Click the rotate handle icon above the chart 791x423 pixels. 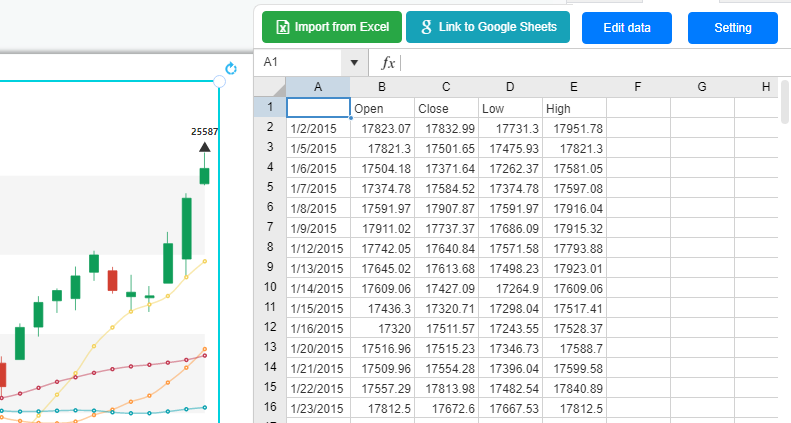(x=231, y=69)
